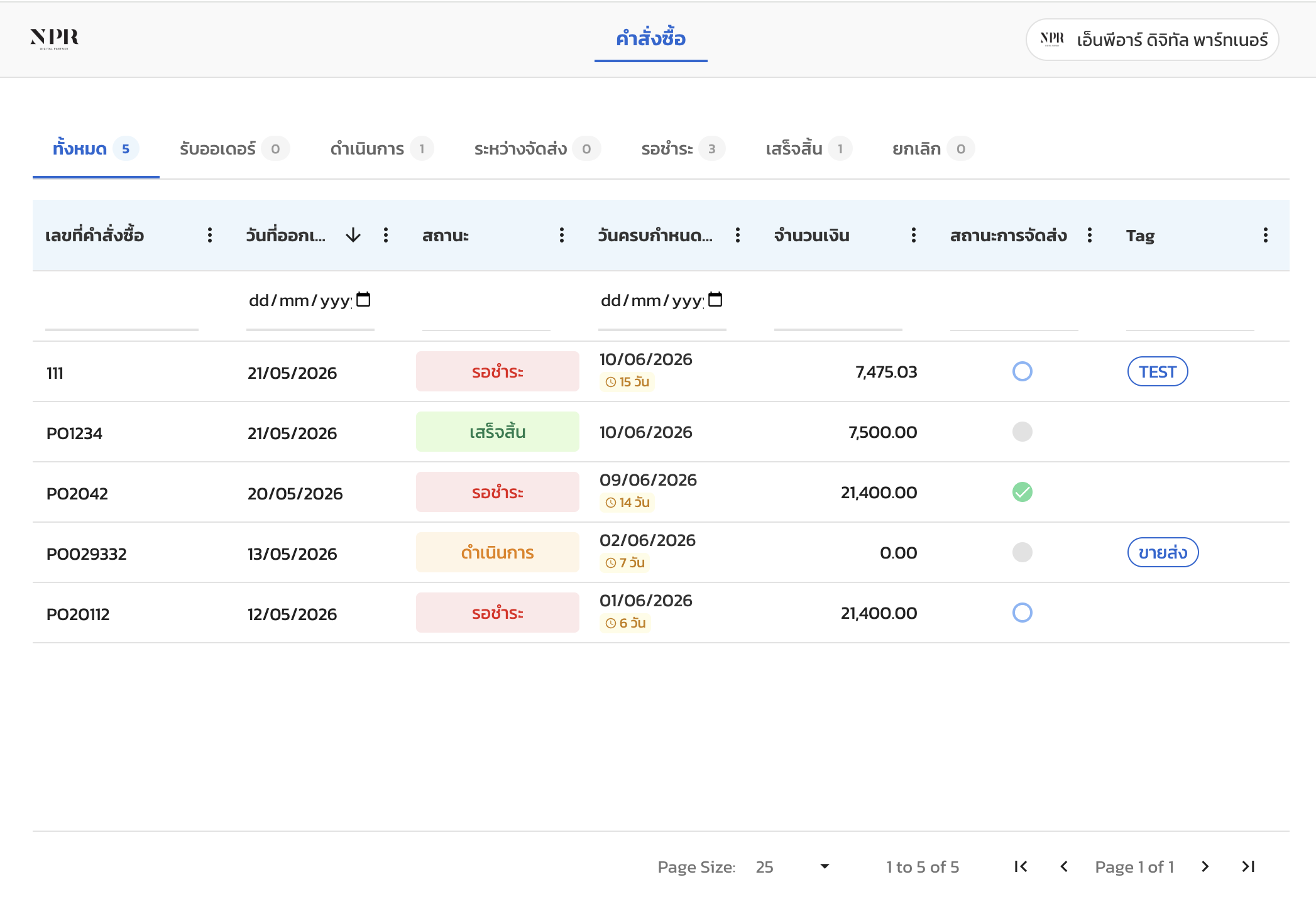The image size is (1316, 916).
Task: Click the 14 วัน due countdown badge
Action: pos(627,503)
